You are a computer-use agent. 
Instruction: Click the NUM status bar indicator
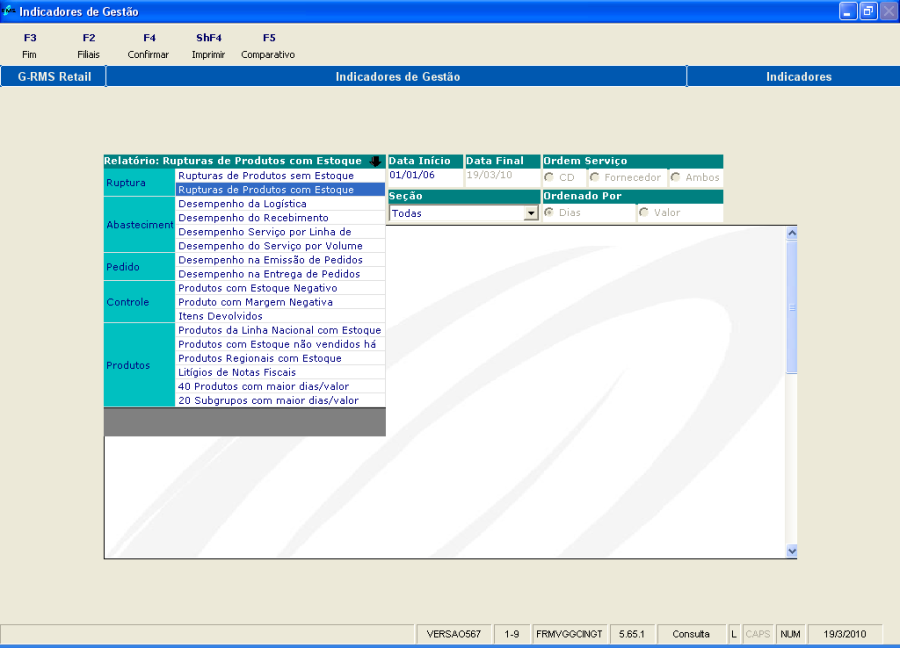(x=790, y=634)
